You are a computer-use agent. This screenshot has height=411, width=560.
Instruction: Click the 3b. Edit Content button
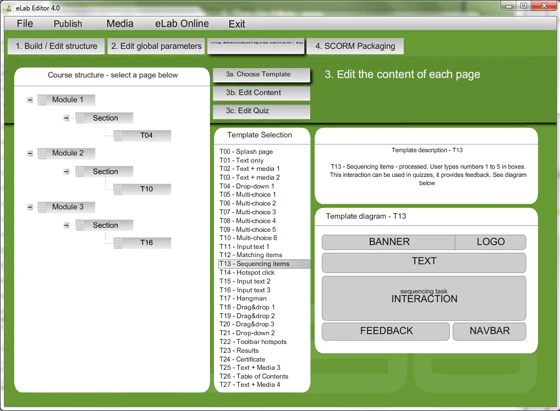(x=261, y=93)
